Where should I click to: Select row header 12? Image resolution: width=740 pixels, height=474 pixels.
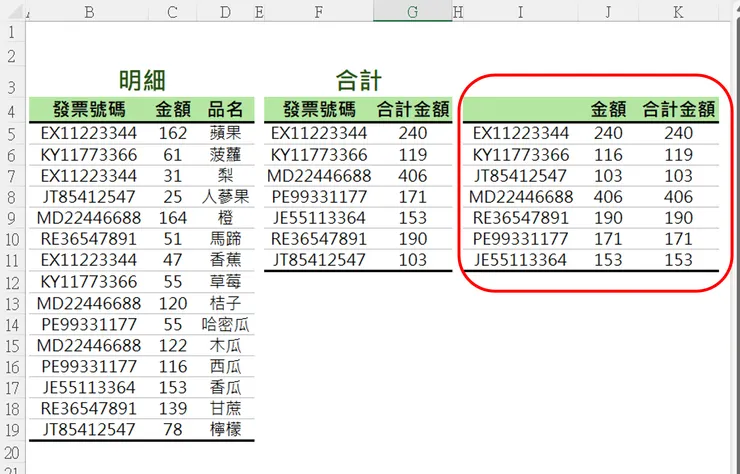coord(12,282)
